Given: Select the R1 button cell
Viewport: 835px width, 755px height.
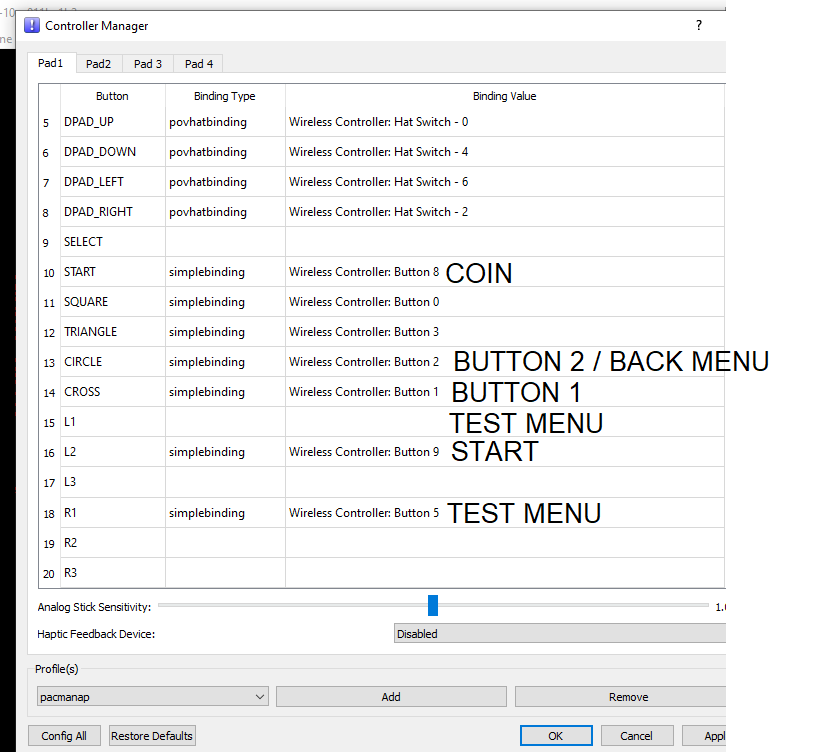Looking at the screenshot, I should point(112,513).
